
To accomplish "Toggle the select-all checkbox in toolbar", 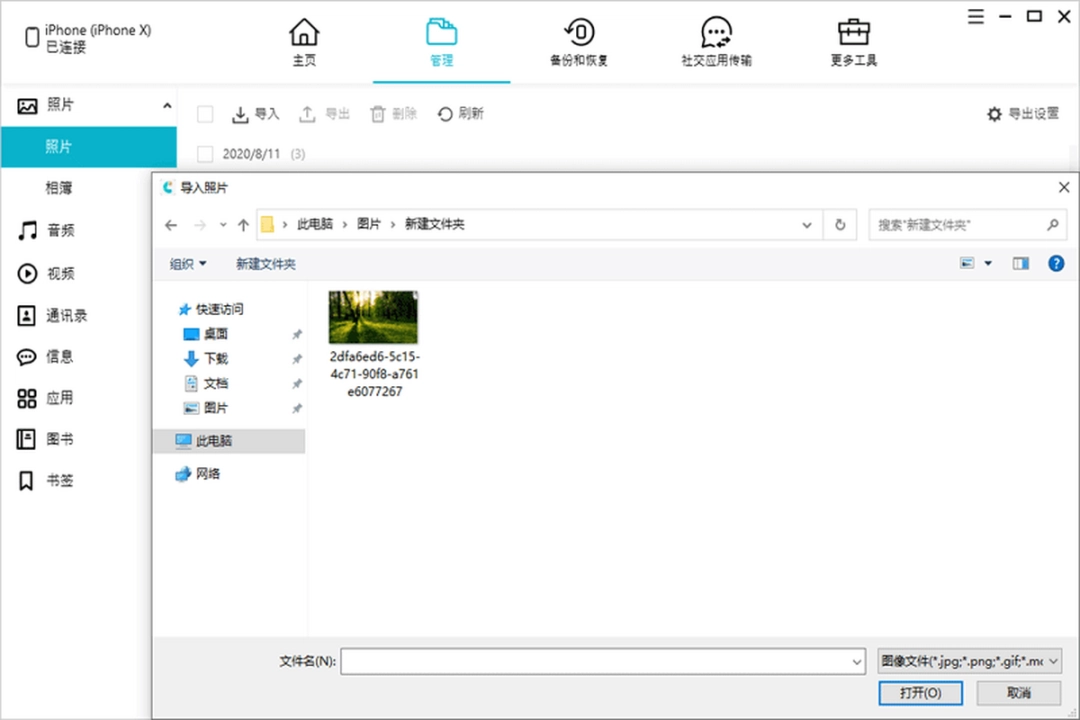I will (x=205, y=113).
